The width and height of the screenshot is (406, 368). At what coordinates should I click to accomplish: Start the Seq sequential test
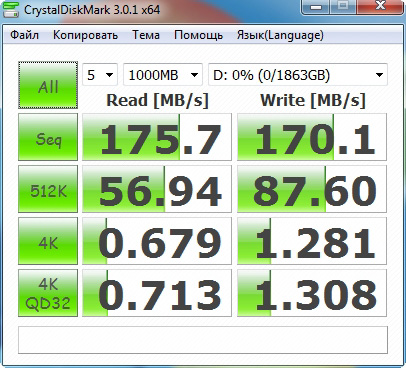(x=48, y=137)
